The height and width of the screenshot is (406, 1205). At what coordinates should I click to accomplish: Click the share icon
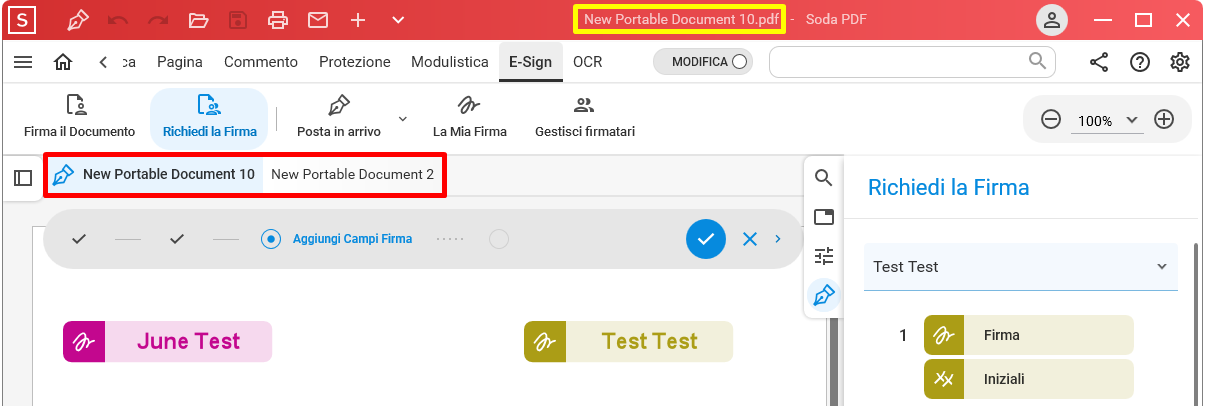(1099, 62)
